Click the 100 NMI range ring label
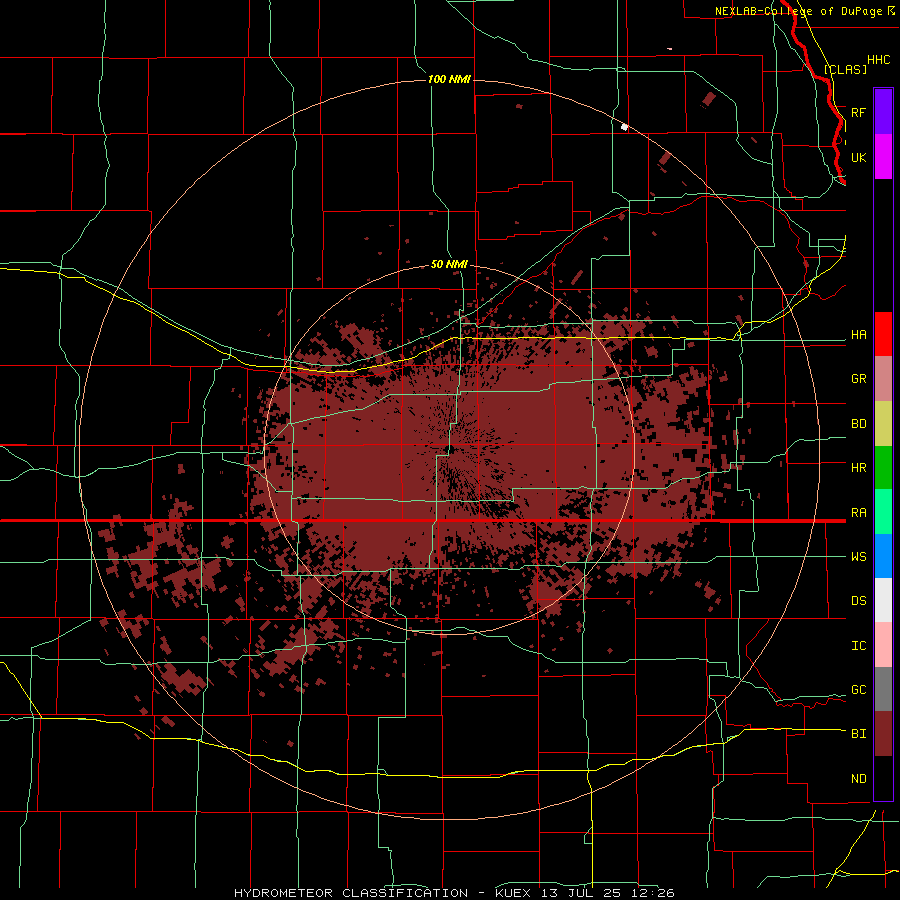 click(x=449, y=79)
